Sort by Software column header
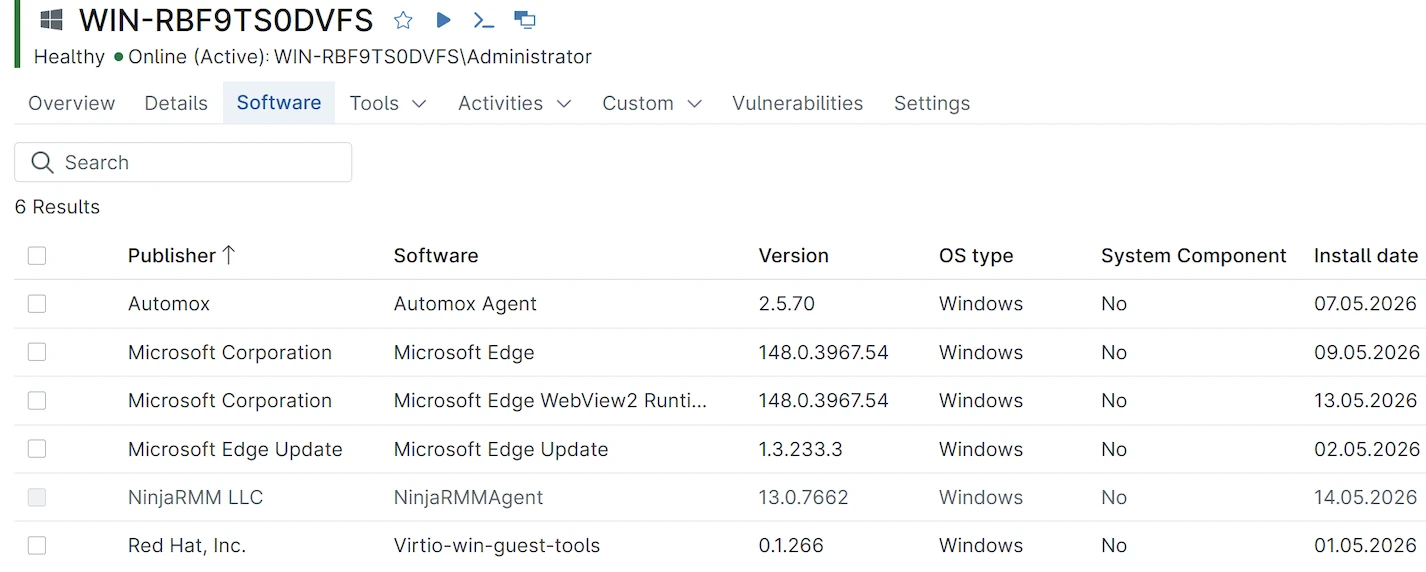The image size is (1426, 572). [436, 255]
